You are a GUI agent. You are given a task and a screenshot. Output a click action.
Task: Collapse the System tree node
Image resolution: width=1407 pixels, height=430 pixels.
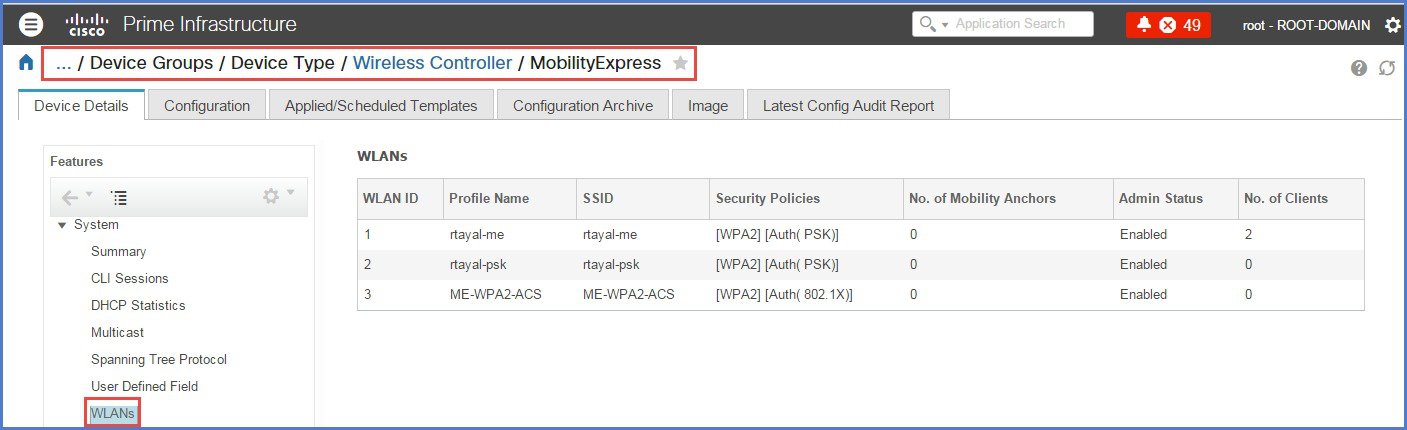63,225
